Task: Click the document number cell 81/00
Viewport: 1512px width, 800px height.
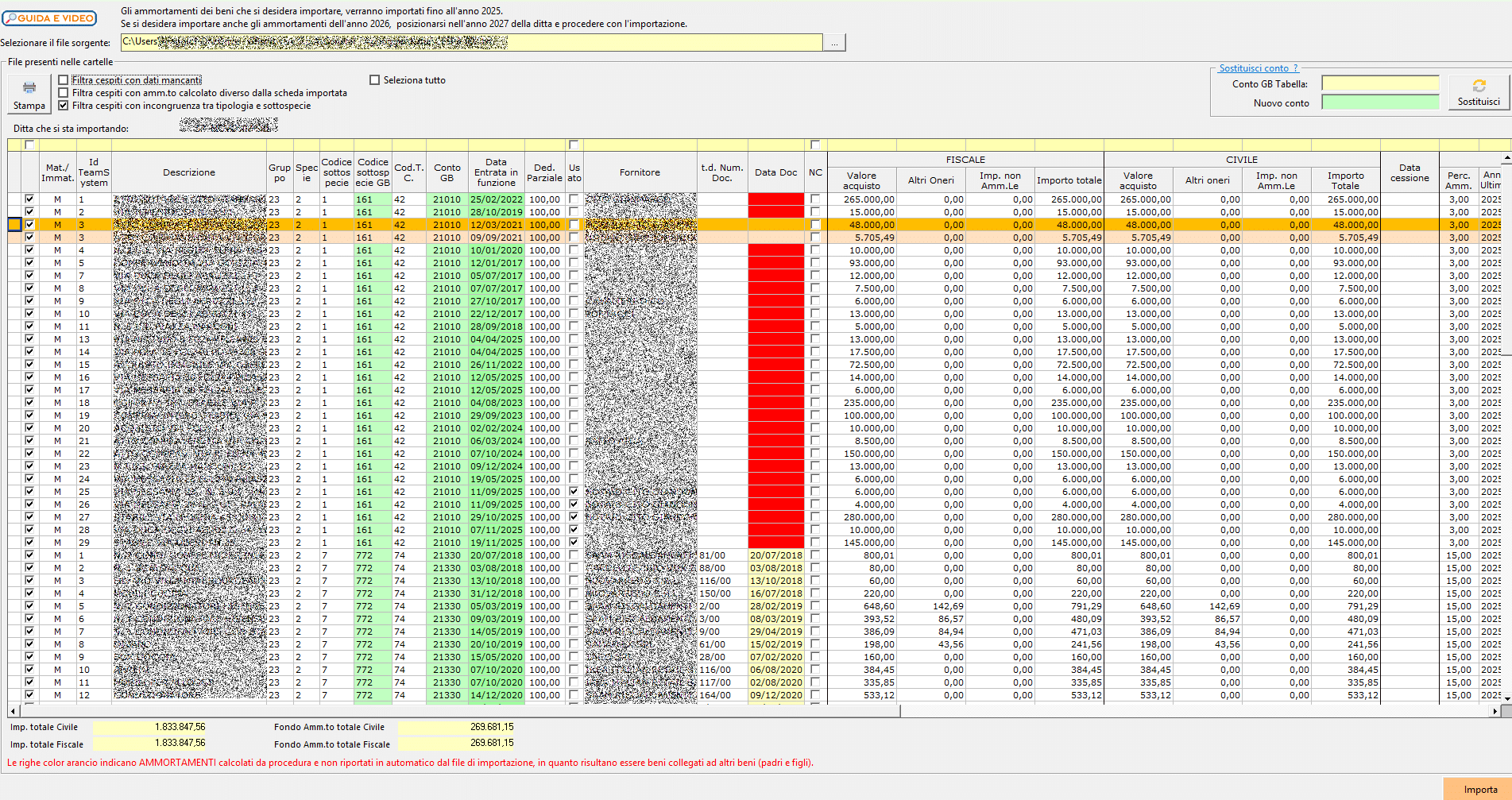Action: coord(722,555)
